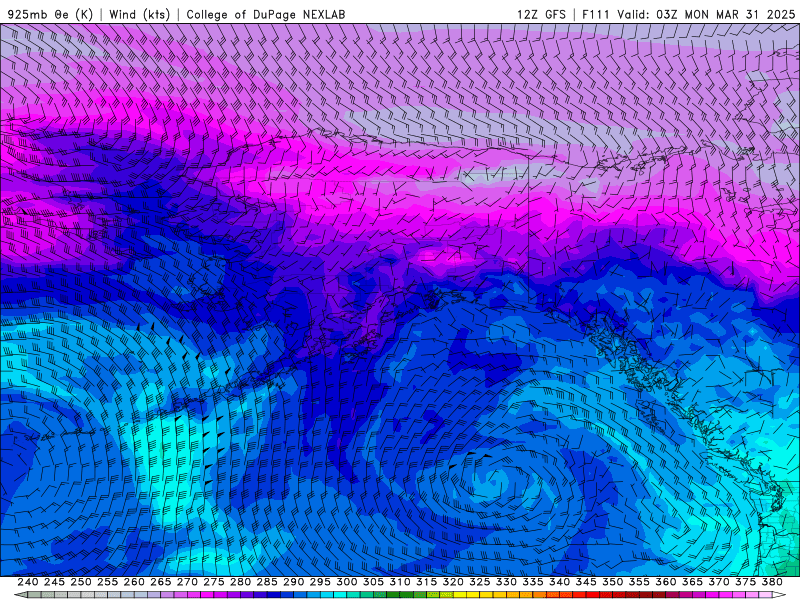Click the 325 value on color scale
Image resolution: width=800 pixels, height=600 pixels.
(x=480, y=582)
